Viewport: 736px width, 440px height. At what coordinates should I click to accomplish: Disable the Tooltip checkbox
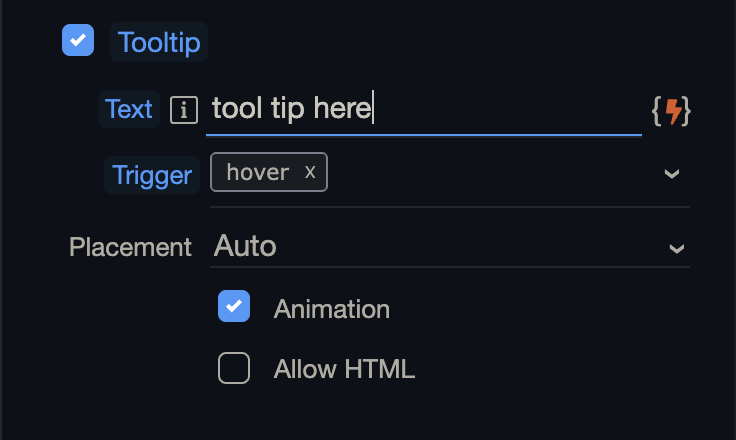(x=78, y=41)
